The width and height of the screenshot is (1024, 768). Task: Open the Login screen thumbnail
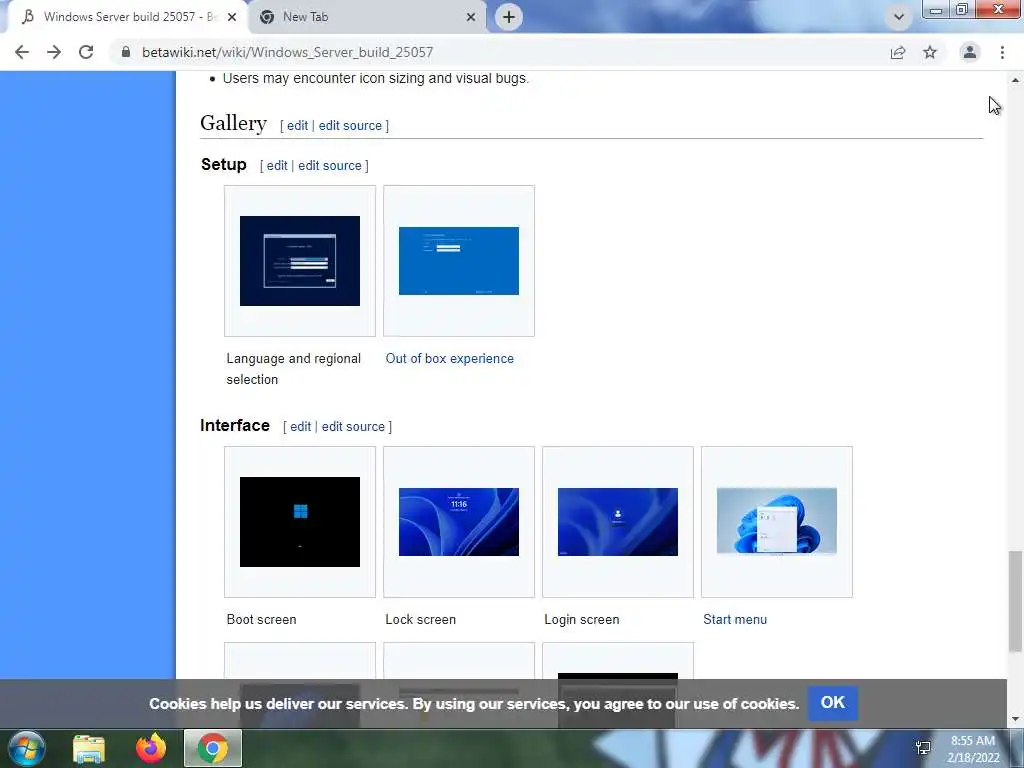click(x=618, y=522)
